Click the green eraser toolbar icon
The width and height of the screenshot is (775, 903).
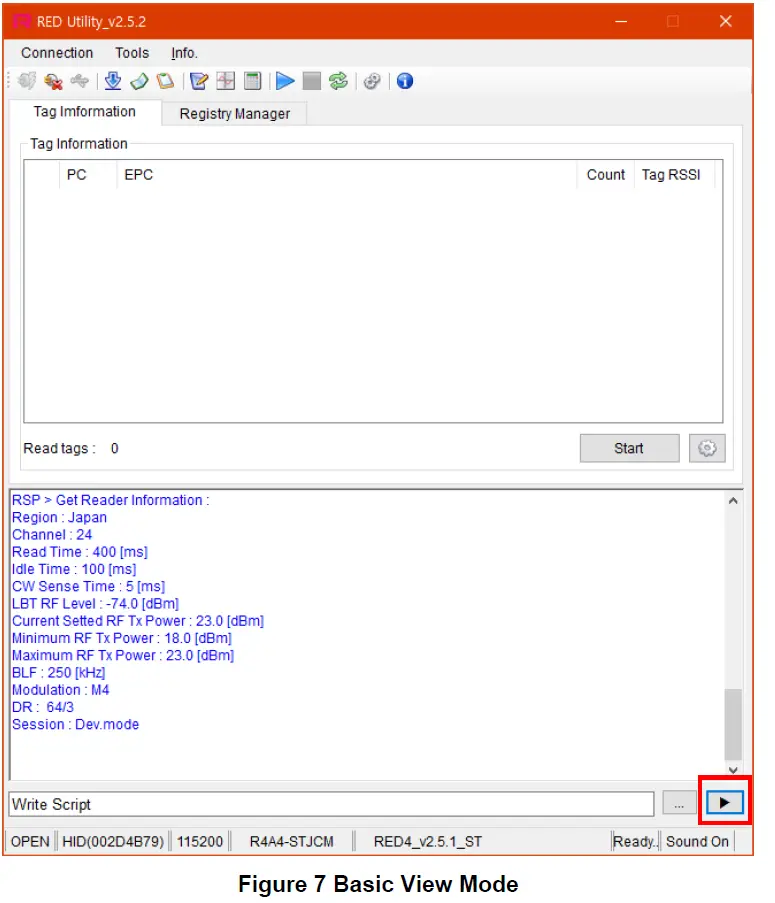pos(139,81)
